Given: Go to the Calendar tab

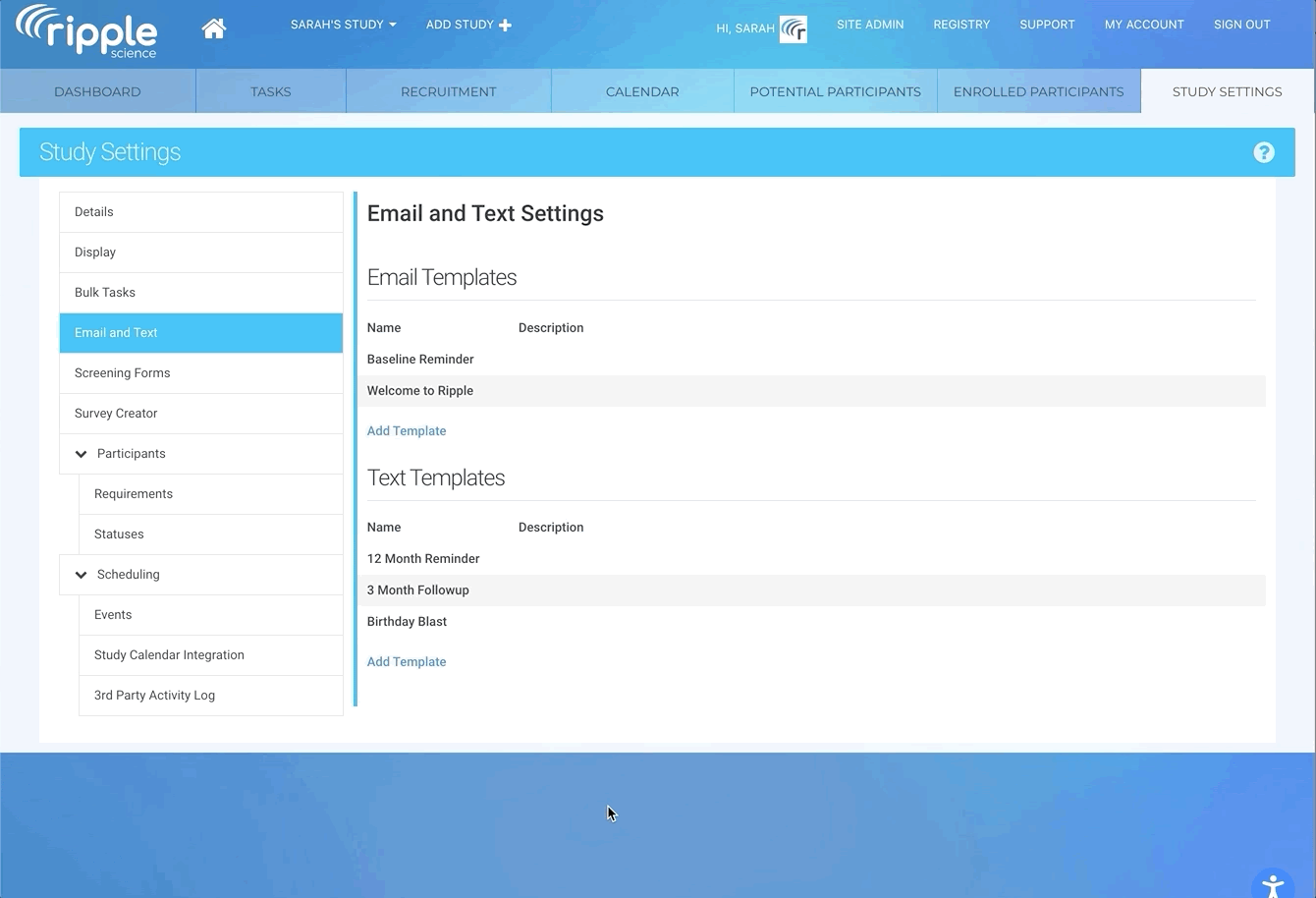Looking at the screenshot, I should [642, 91].
